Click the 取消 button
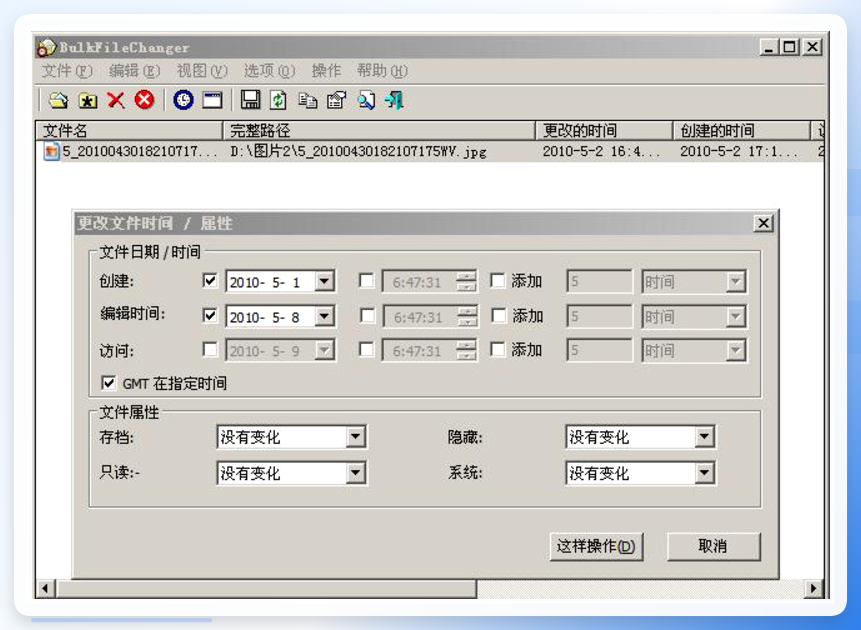 pyautogui.click(x=713, y=546)
